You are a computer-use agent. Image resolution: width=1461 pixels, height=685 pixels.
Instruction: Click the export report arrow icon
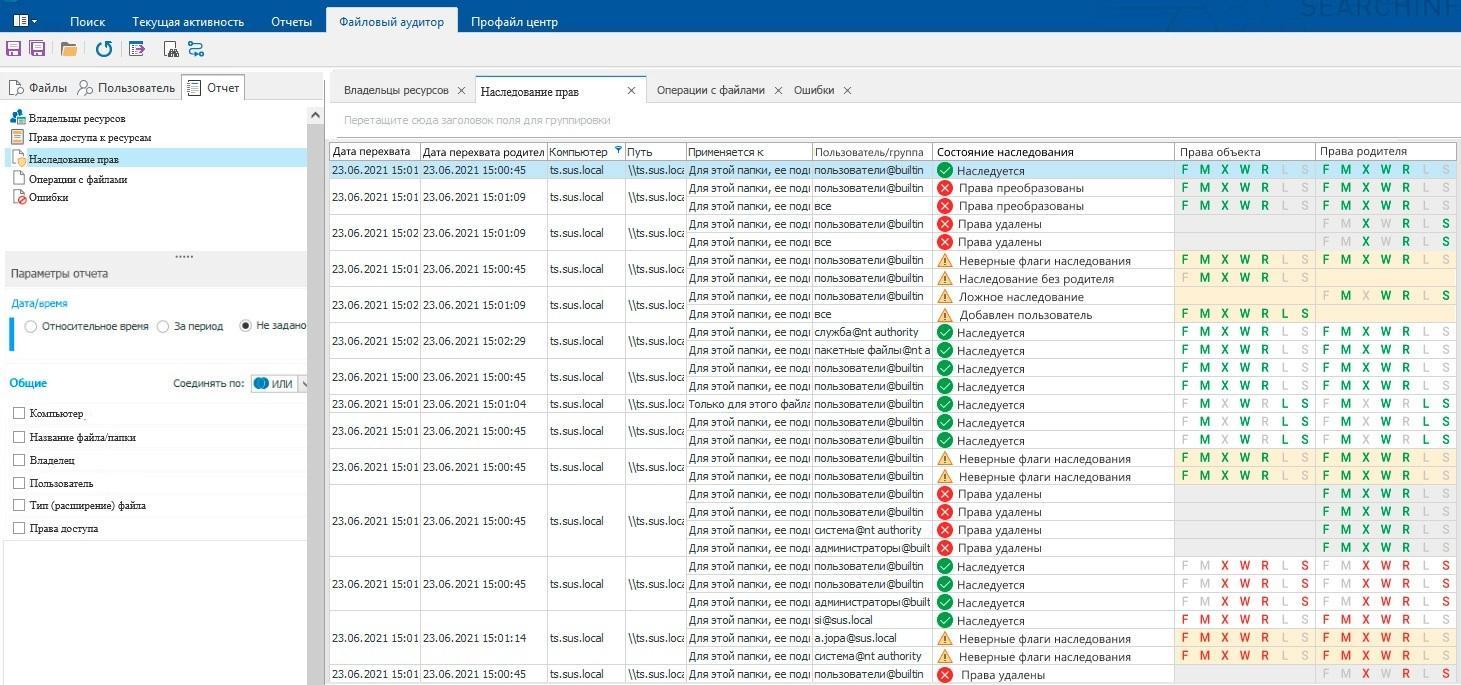click(x=137, y=49)
